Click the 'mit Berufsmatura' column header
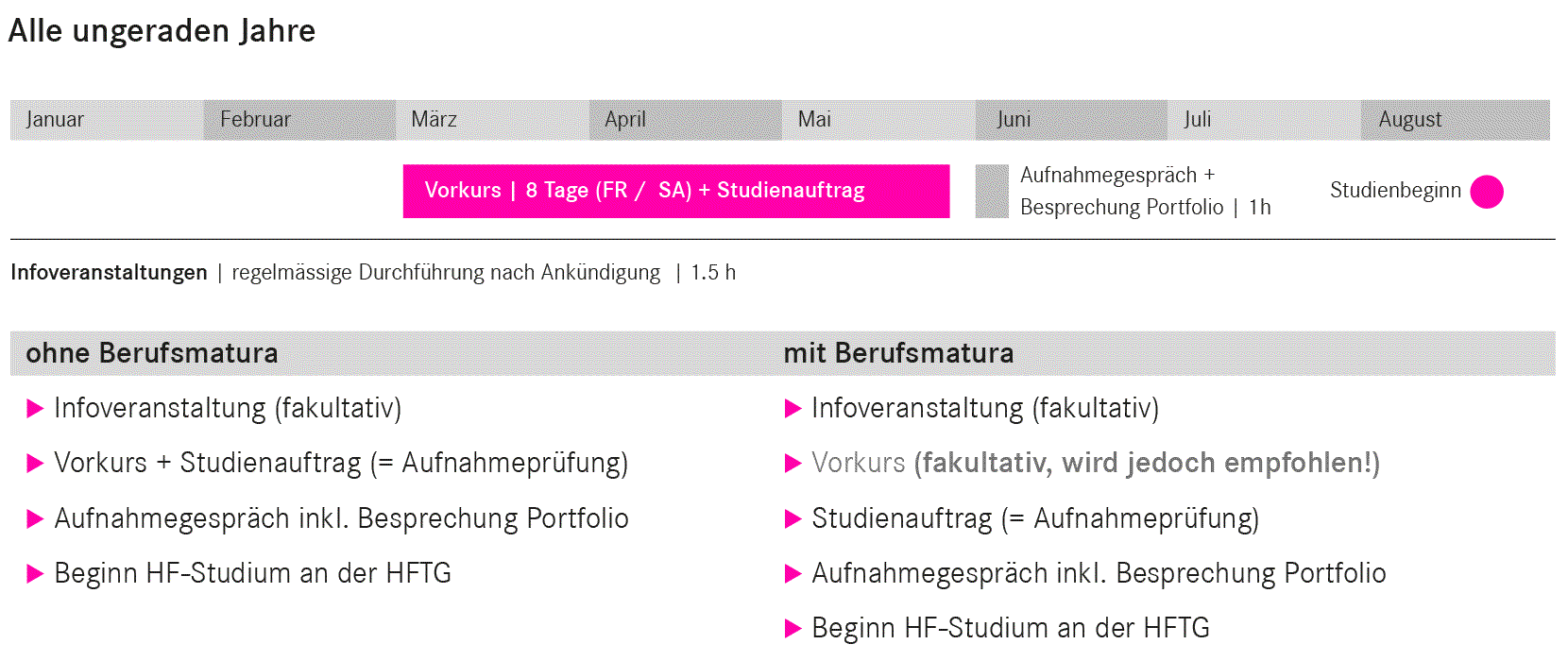 pos(897,353)
